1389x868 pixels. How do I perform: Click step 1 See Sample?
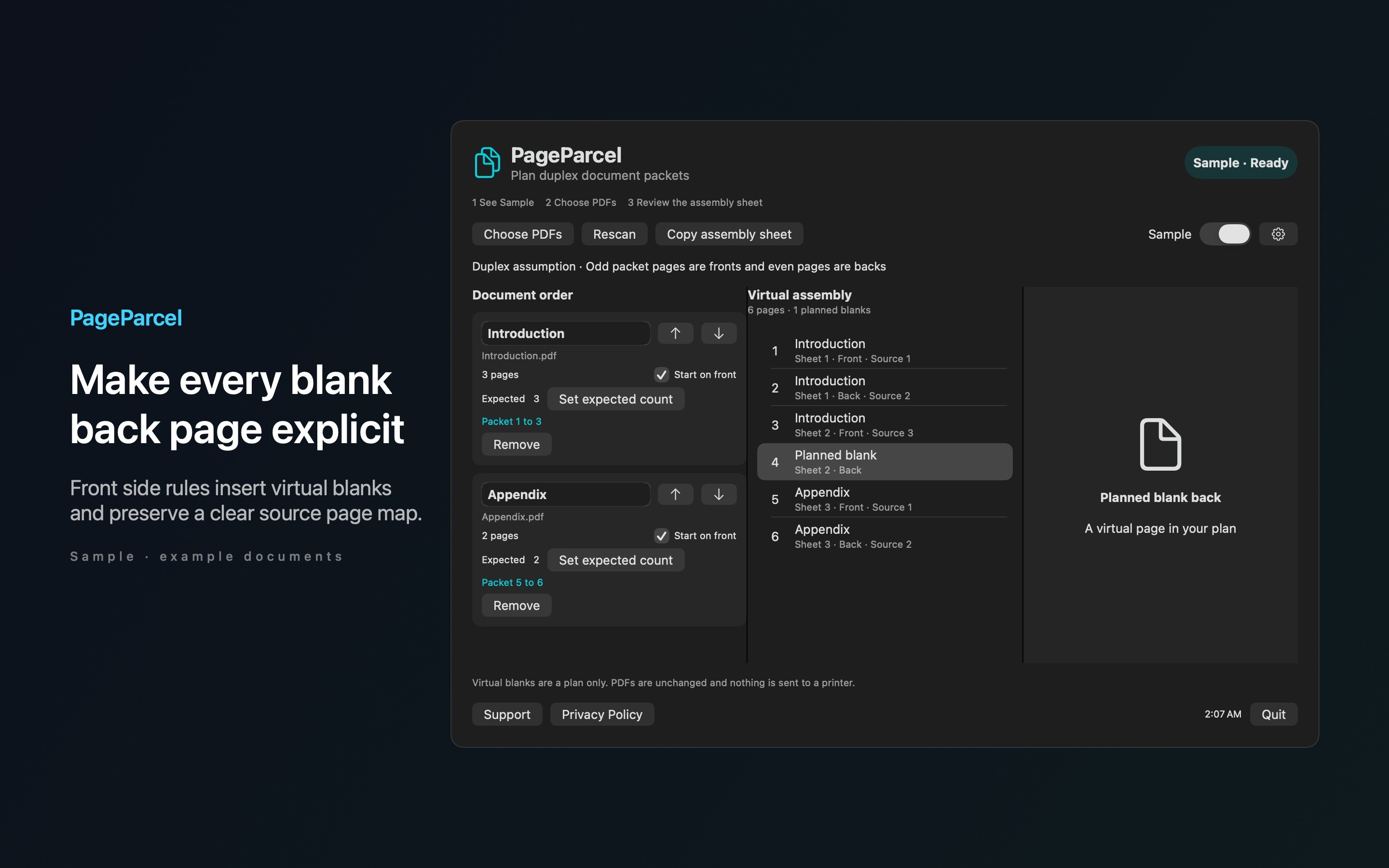[503, 203]
